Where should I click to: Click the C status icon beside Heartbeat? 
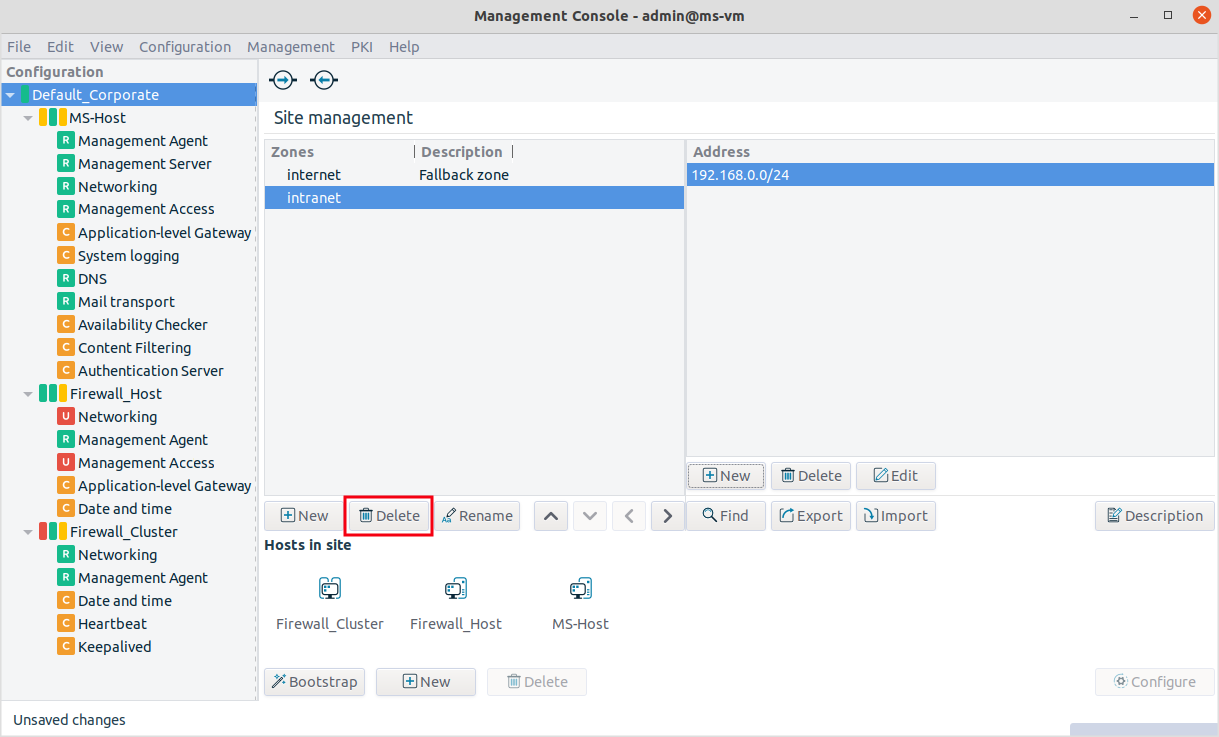(x=65, y=623)
